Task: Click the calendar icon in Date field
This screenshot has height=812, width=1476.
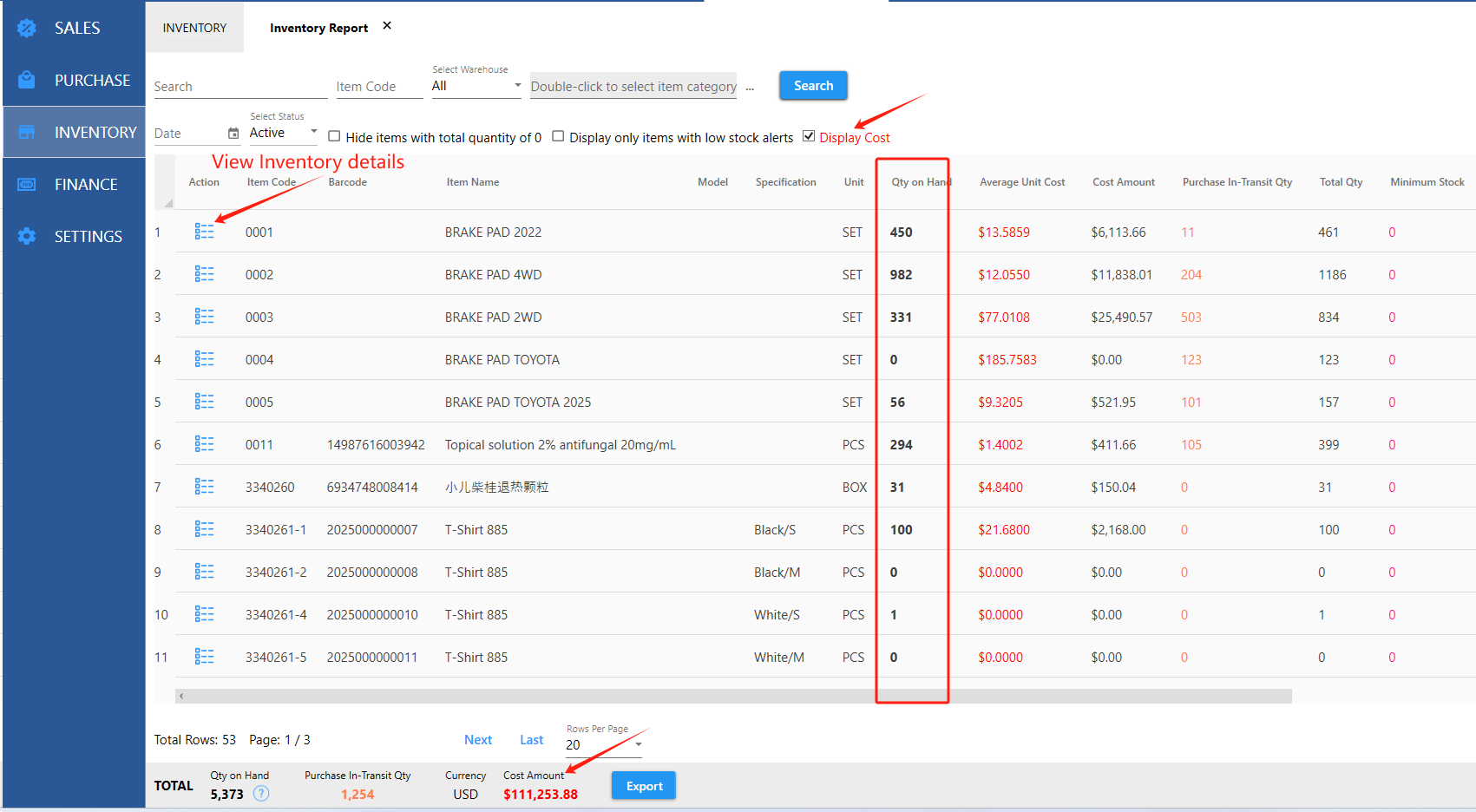Action: (x=233, y=134)
